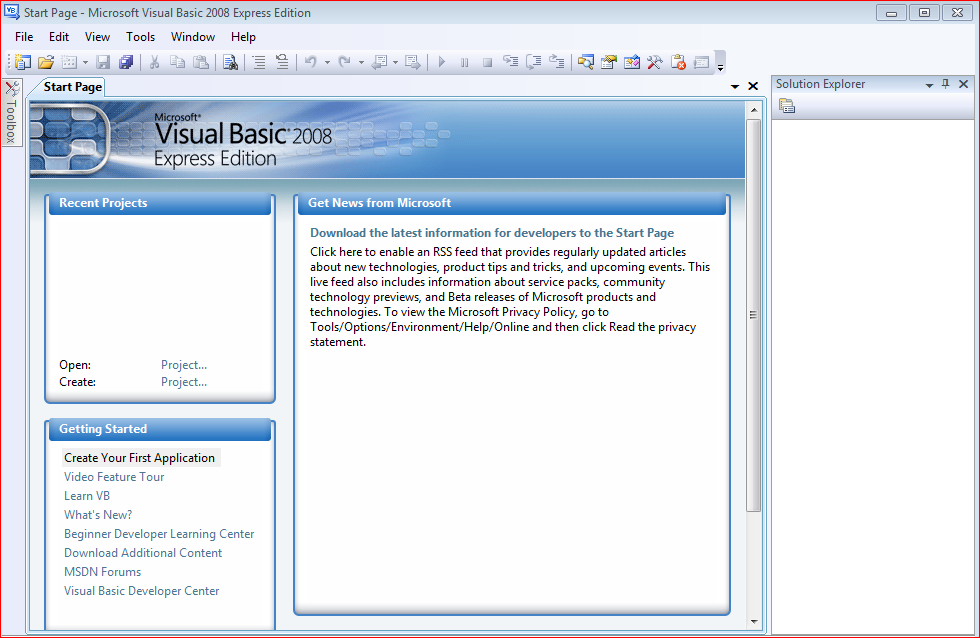Click the Toolbox hammer and wrench toolbar icon
Image resolution: width=980 pixels, height=638 pixels.
tap(654, 62)
